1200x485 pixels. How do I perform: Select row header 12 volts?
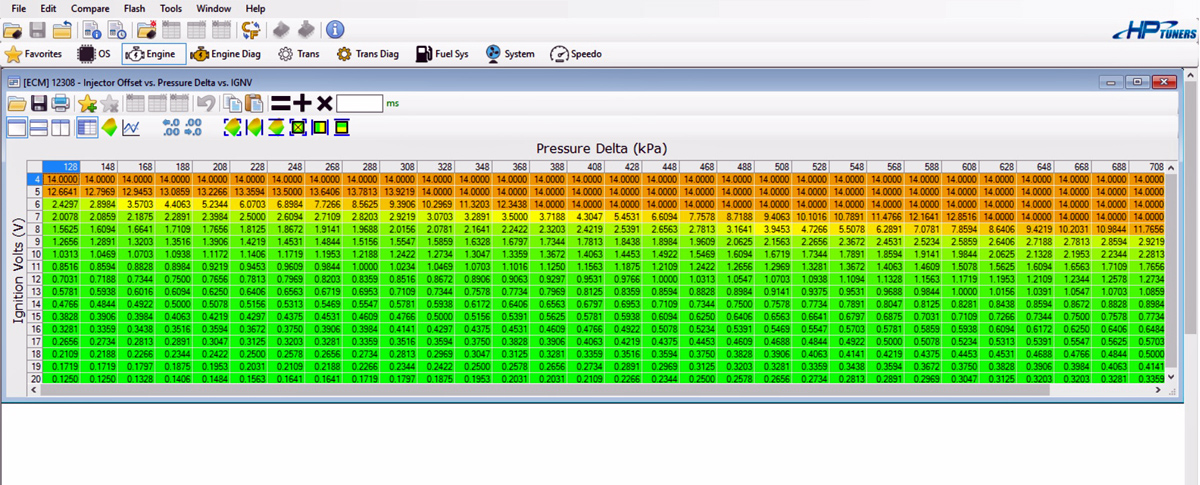33,278
